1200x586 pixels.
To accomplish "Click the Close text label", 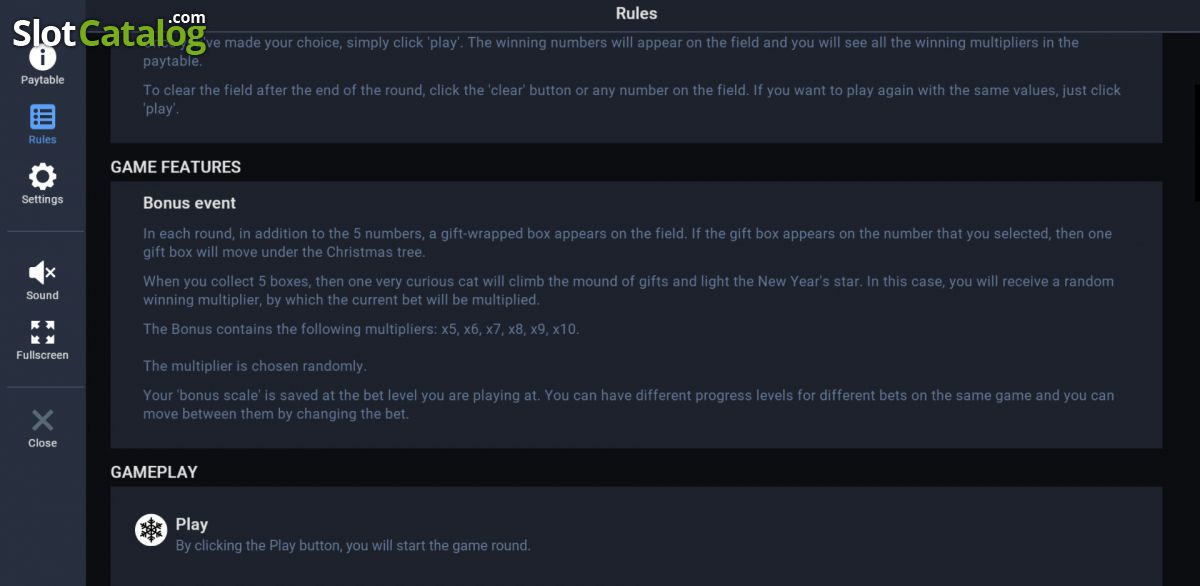I will (x=42, y=444).
